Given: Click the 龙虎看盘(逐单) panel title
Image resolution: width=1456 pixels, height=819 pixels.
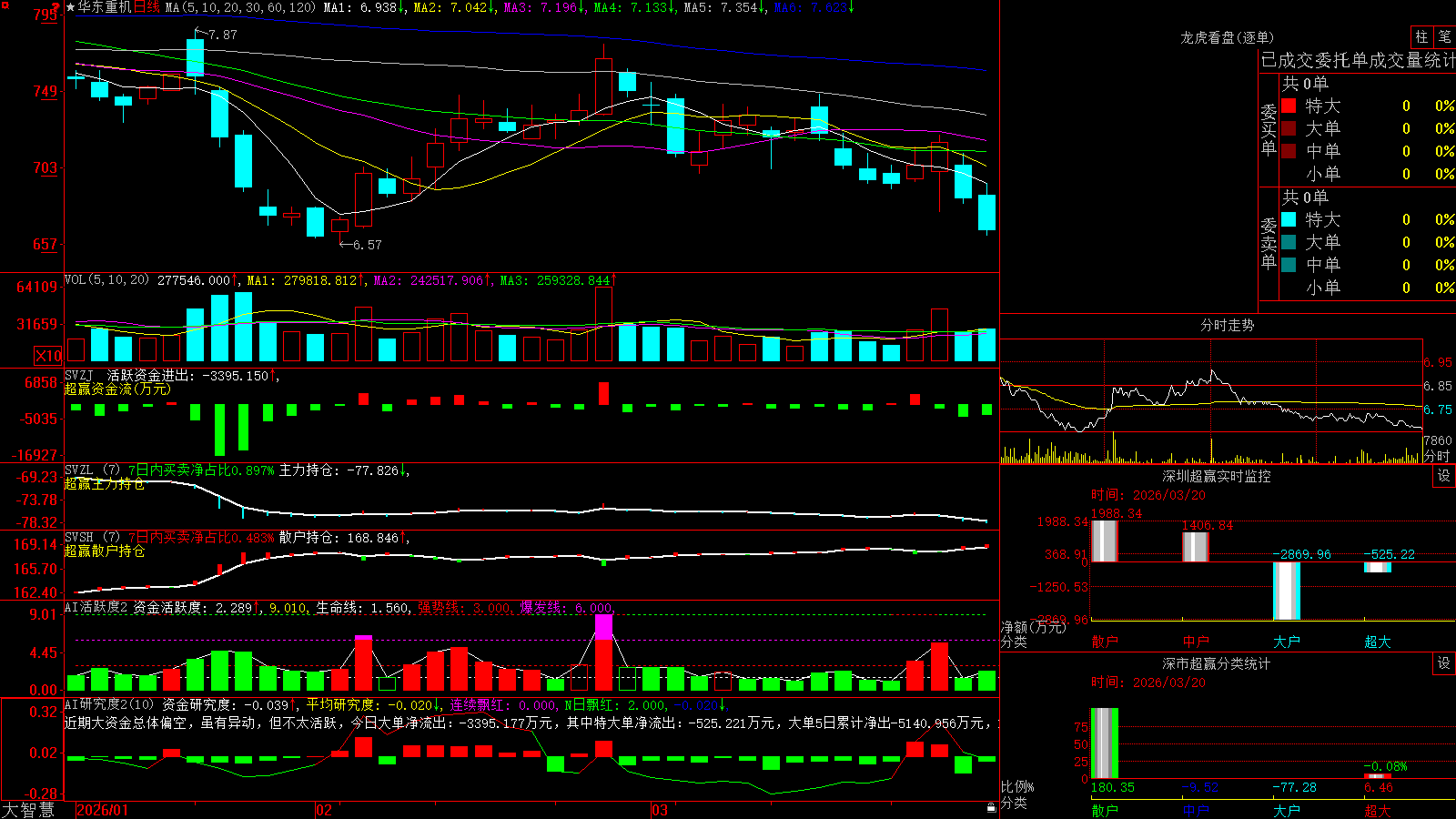Looking at the screenshot, I should pos(1227,37).
